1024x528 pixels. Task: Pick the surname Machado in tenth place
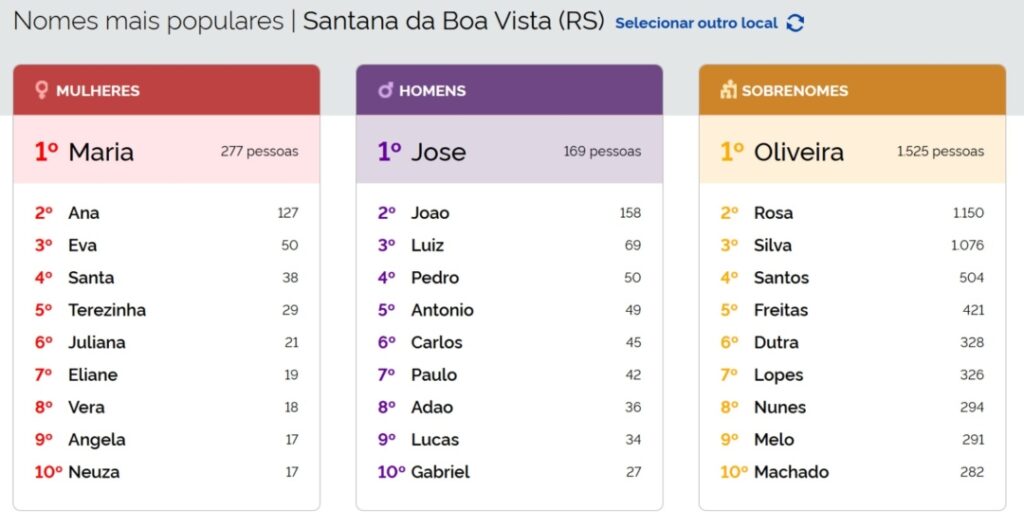pyautogui.click(x=791, y=472)
